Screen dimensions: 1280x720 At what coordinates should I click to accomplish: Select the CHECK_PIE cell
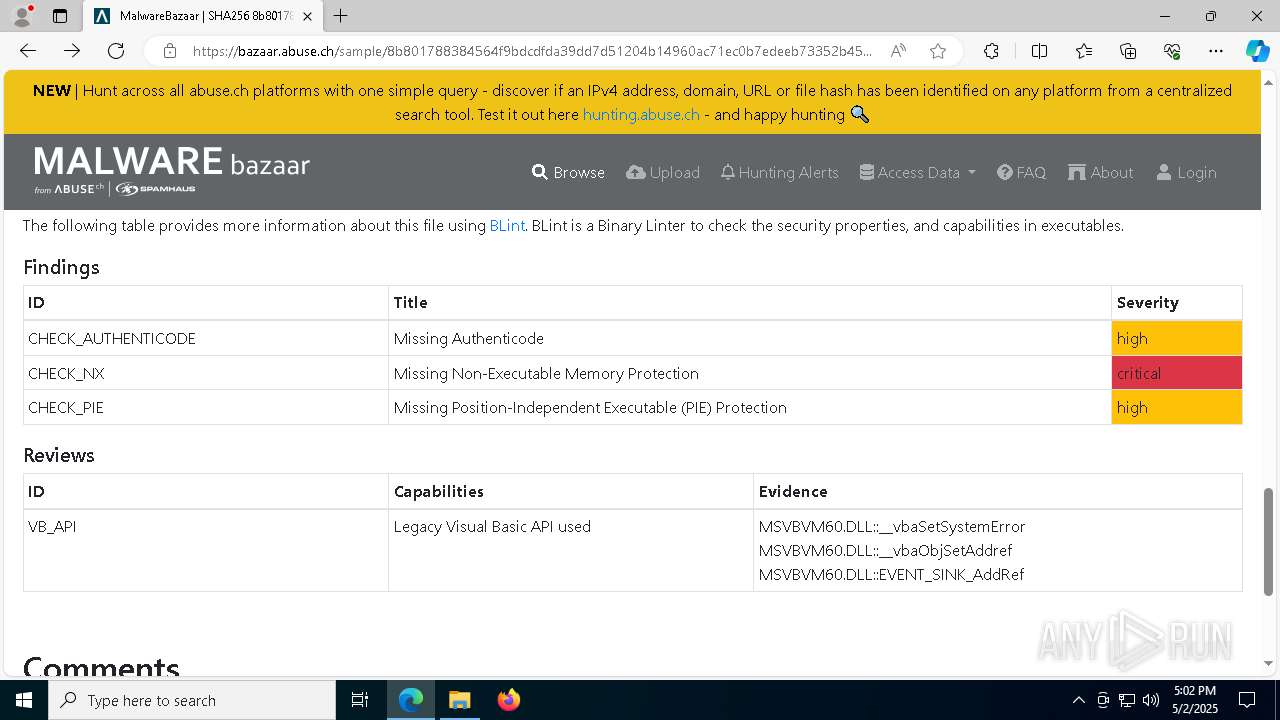point(206,407)
